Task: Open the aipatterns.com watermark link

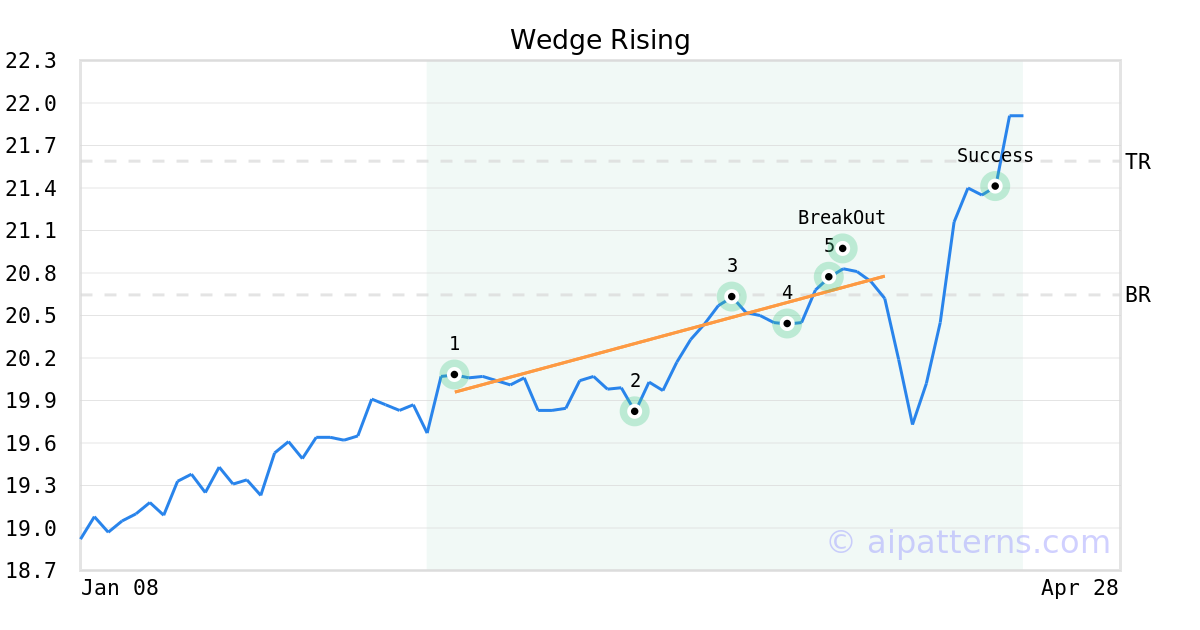Action: click(968, 542)
